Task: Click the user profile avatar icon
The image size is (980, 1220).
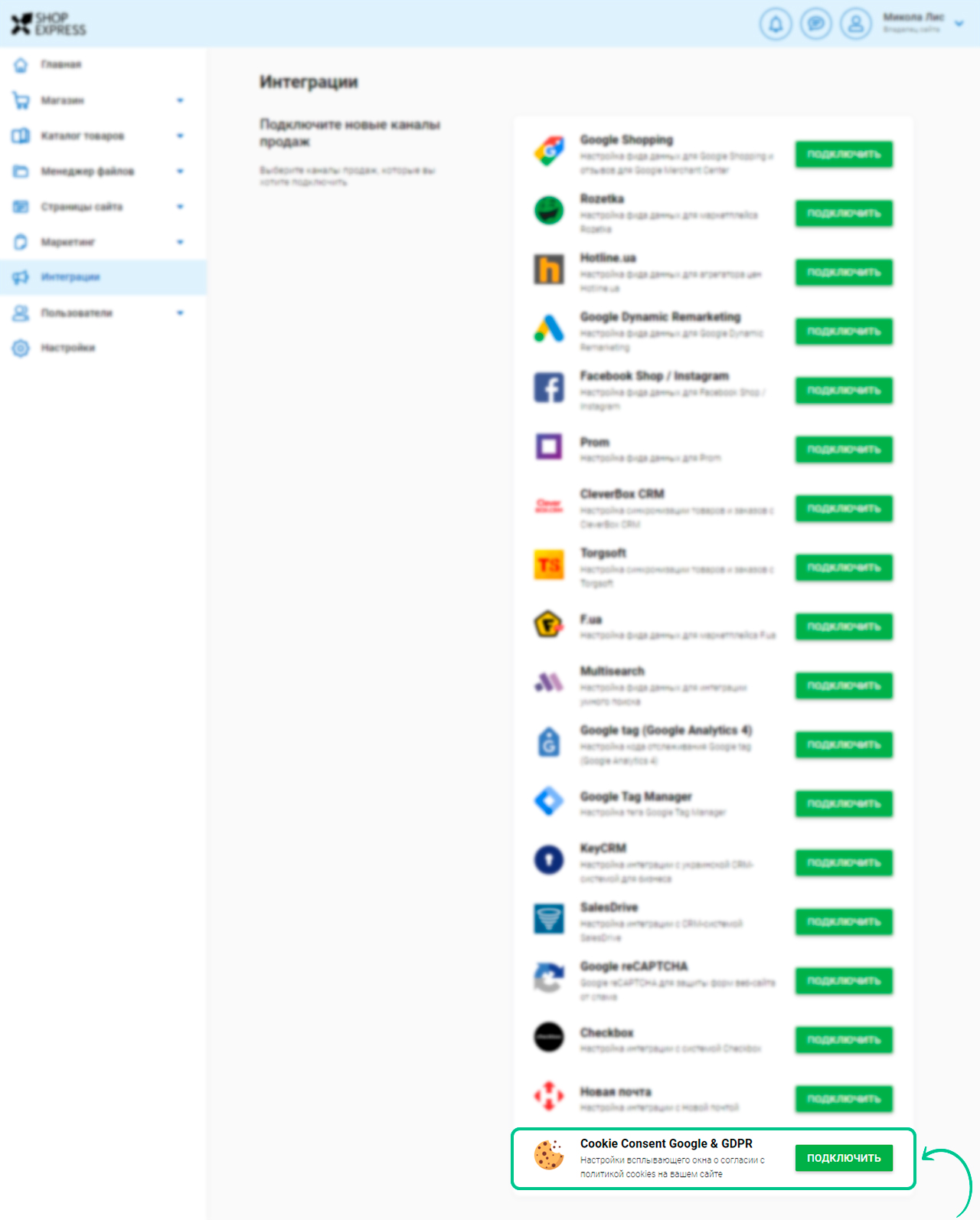Action: [856, 24]
